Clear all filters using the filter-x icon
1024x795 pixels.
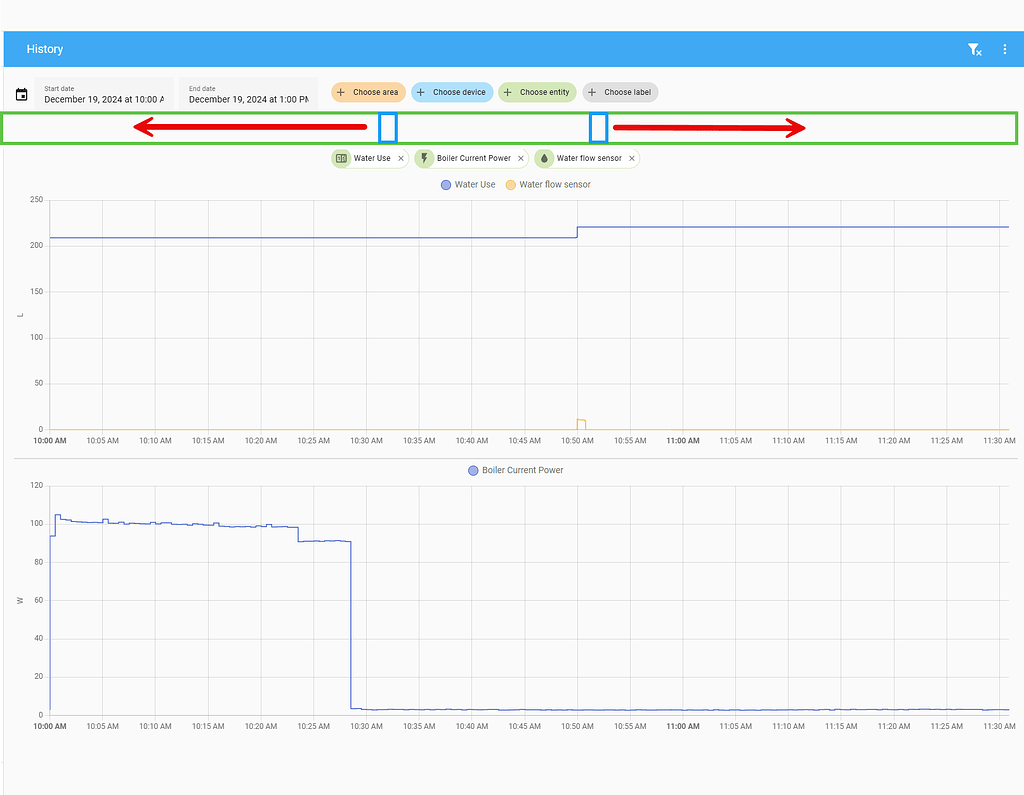click(x=973, y=48)
